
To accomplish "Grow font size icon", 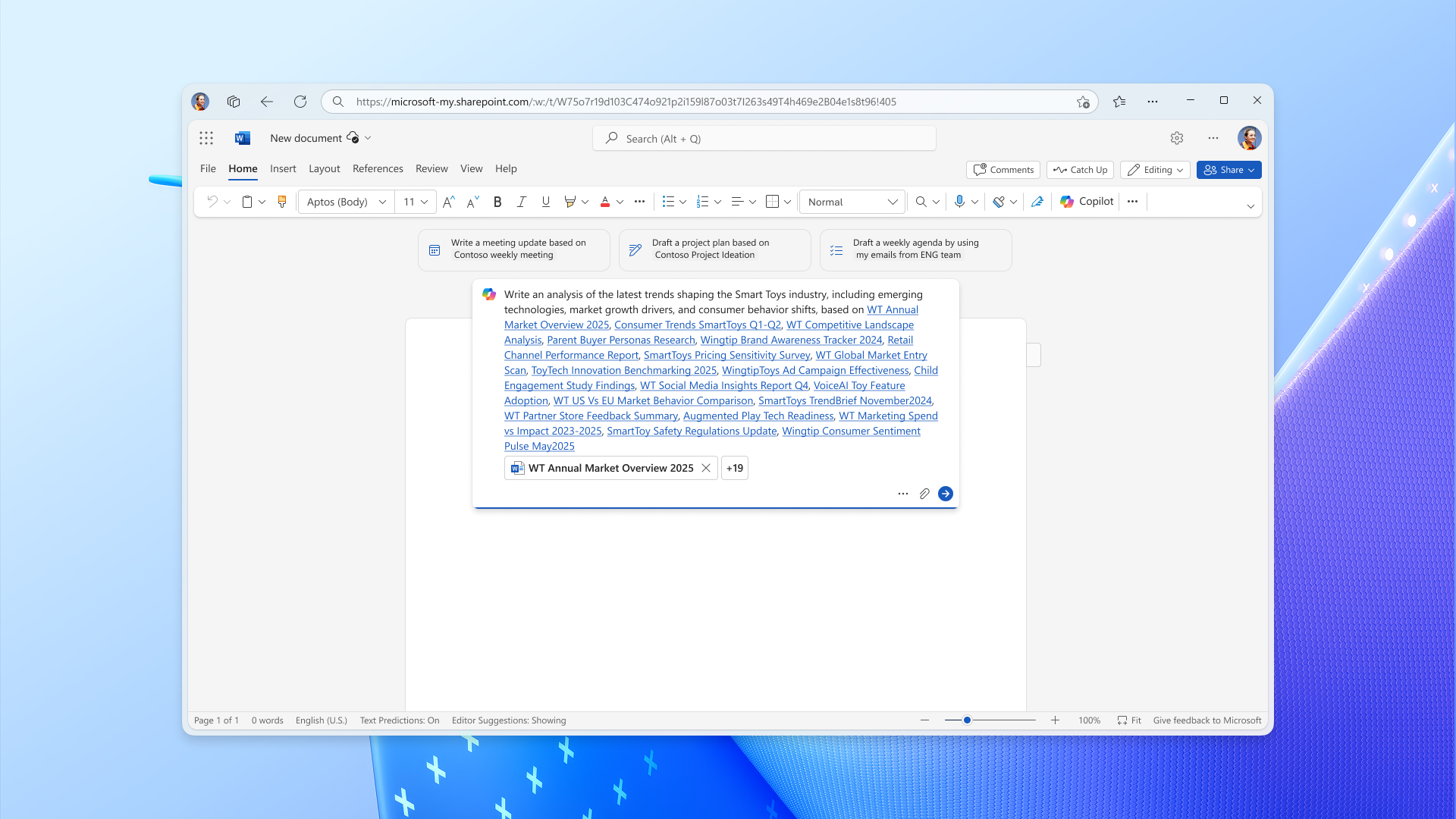I will [x=449, y=202].
